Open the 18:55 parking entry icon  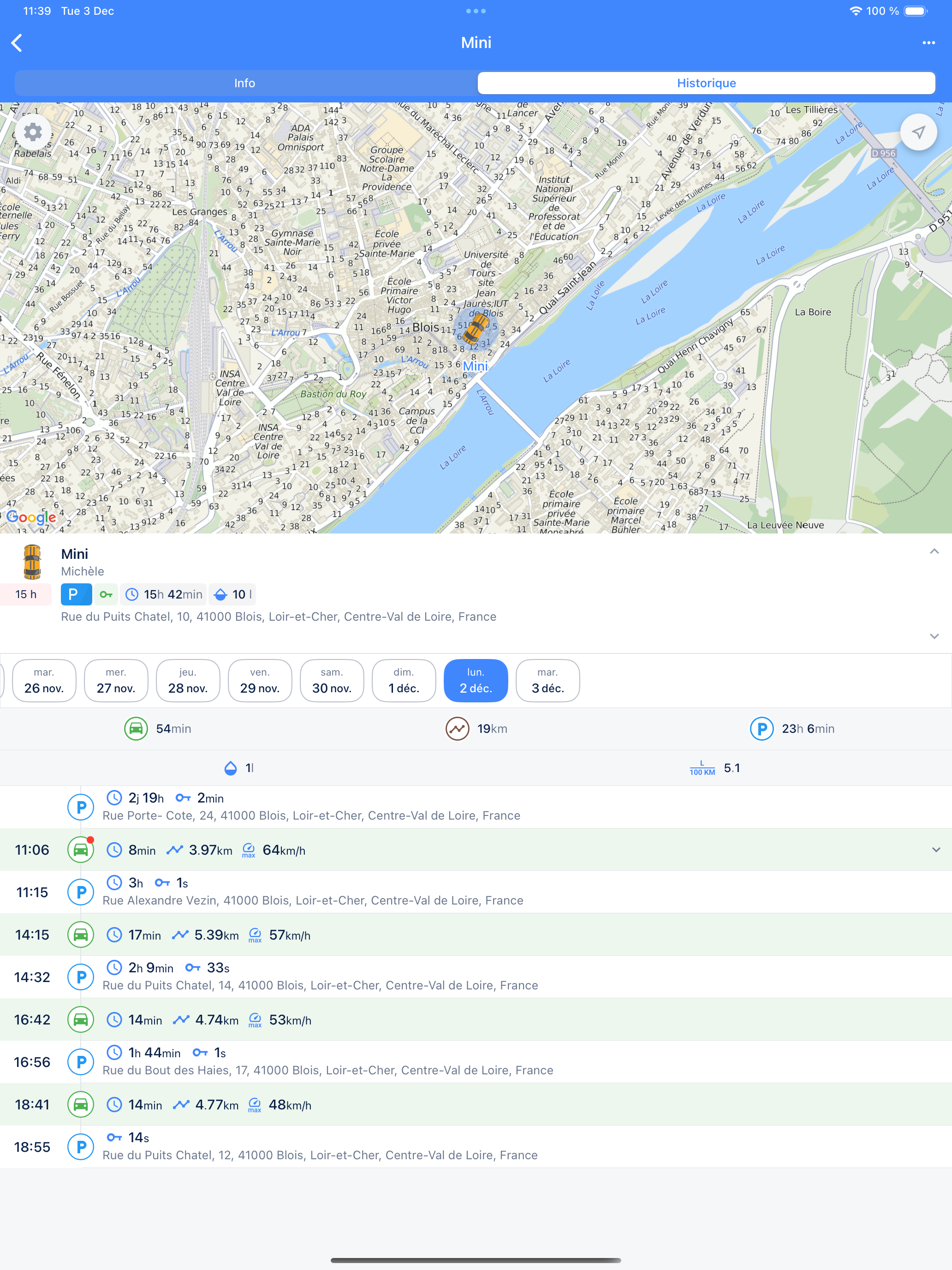tap(81, 1147)
